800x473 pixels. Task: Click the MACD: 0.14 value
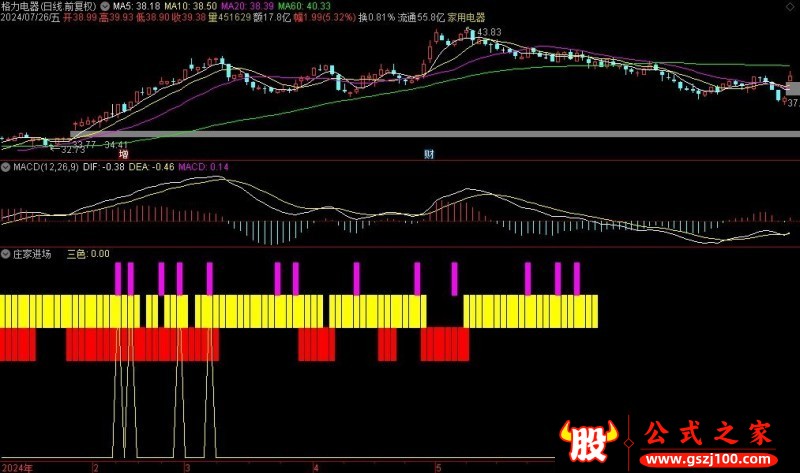coord(204,167)
